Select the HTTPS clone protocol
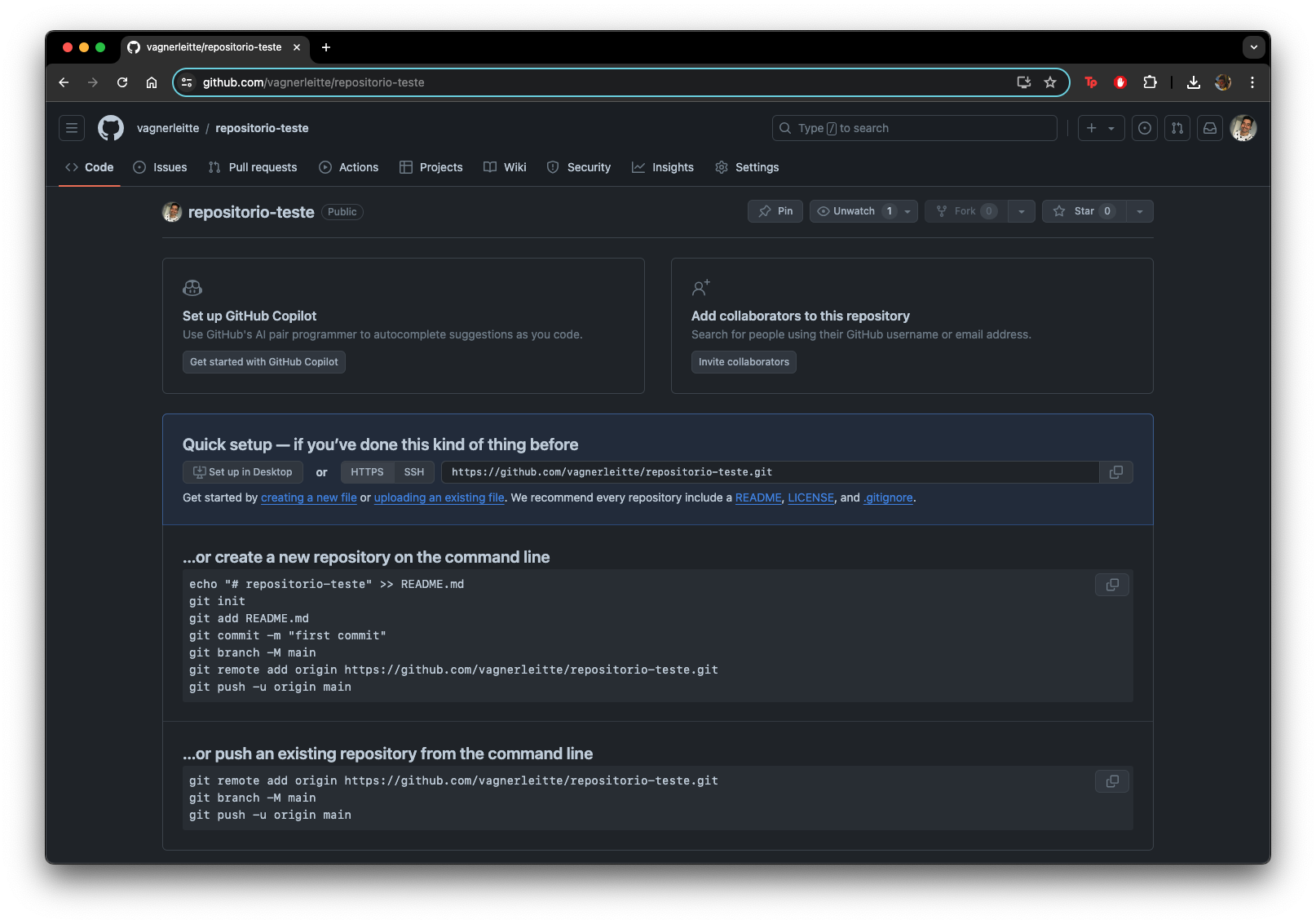The height and width of the screenshot is (924, 1316). click(x=367, y=472)
